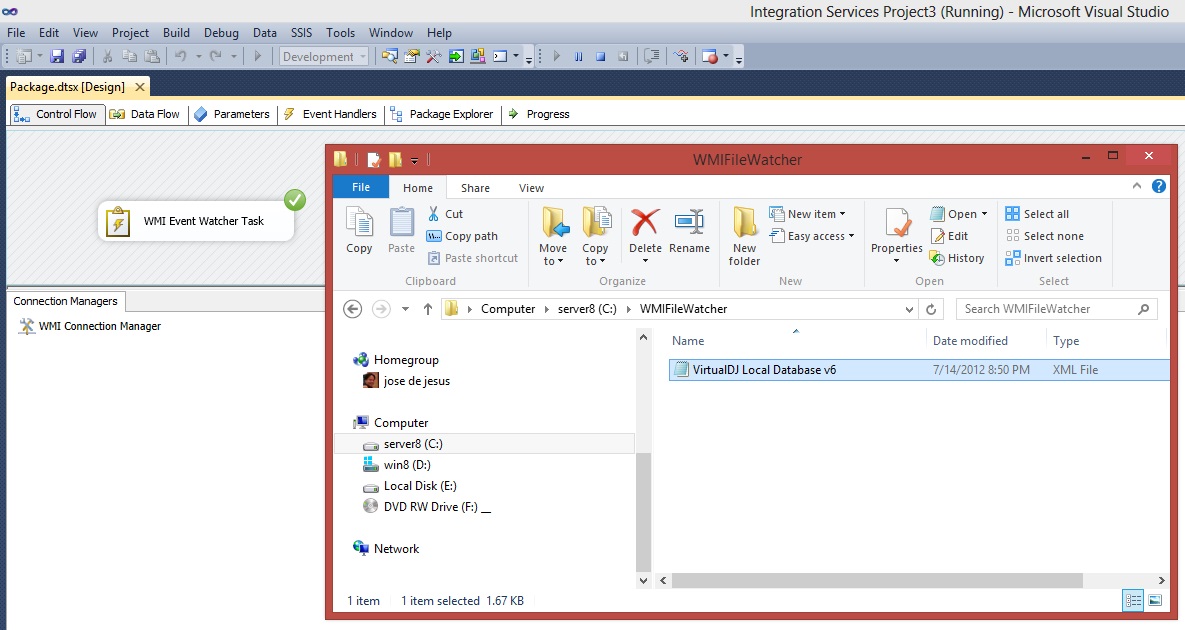Click Computer in the address bar path

(x=508, y=309)
